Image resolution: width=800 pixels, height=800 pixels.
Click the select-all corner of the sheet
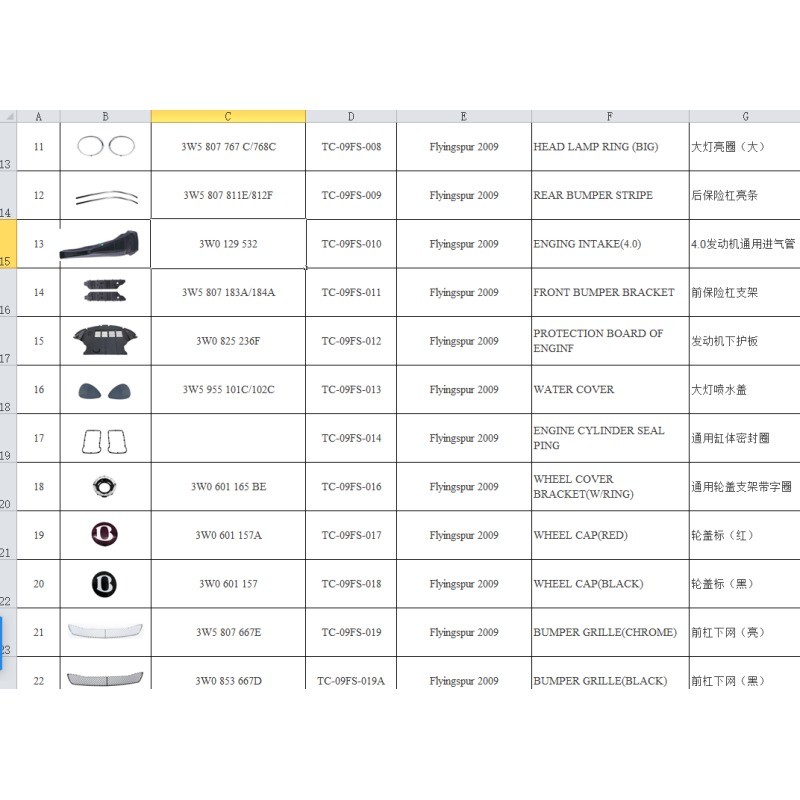tap(9, 117)
